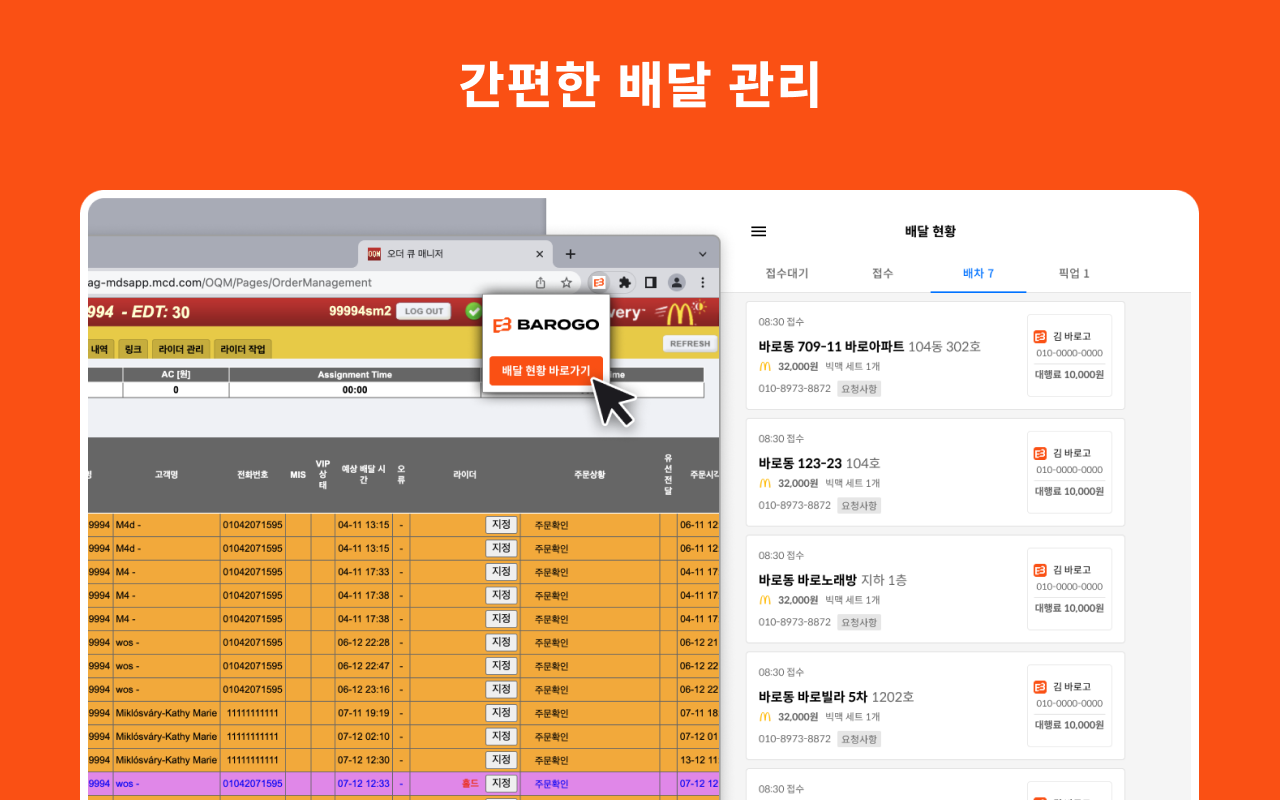Select the 오더 큐 매니저 browser tab

coord(454,254)
